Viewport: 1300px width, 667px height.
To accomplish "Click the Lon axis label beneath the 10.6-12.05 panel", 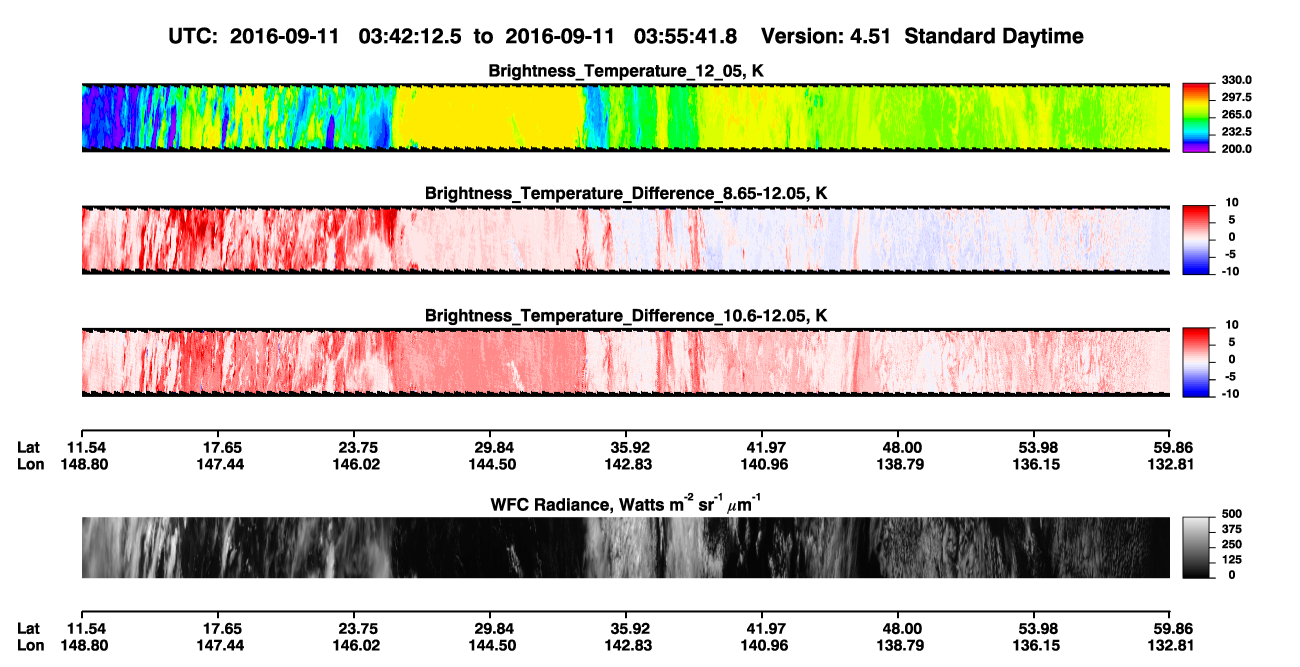I will 30,463.
